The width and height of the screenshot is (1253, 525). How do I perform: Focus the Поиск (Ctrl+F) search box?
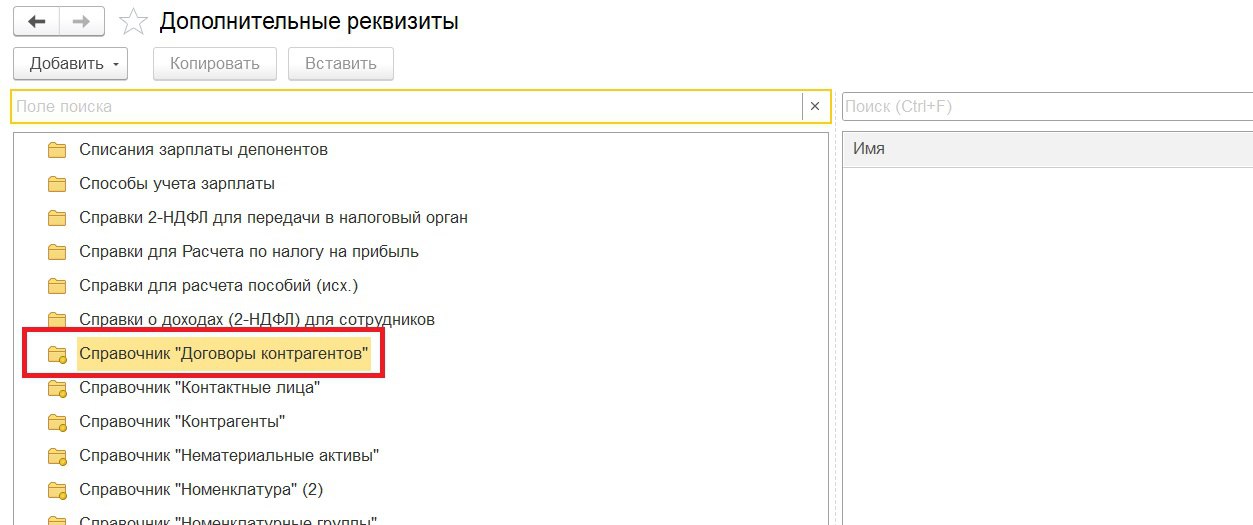(x=1045, y=106)
